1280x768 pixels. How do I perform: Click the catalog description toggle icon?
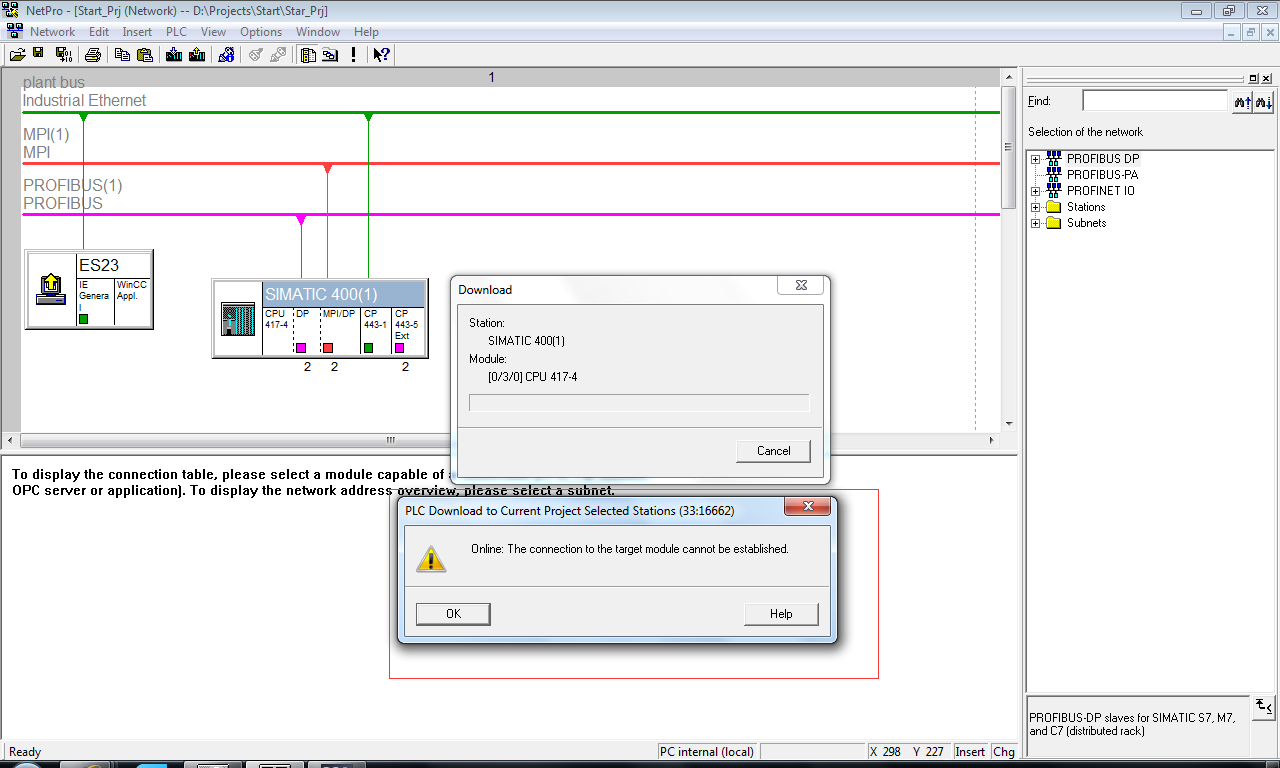(x=1264, y=707)
